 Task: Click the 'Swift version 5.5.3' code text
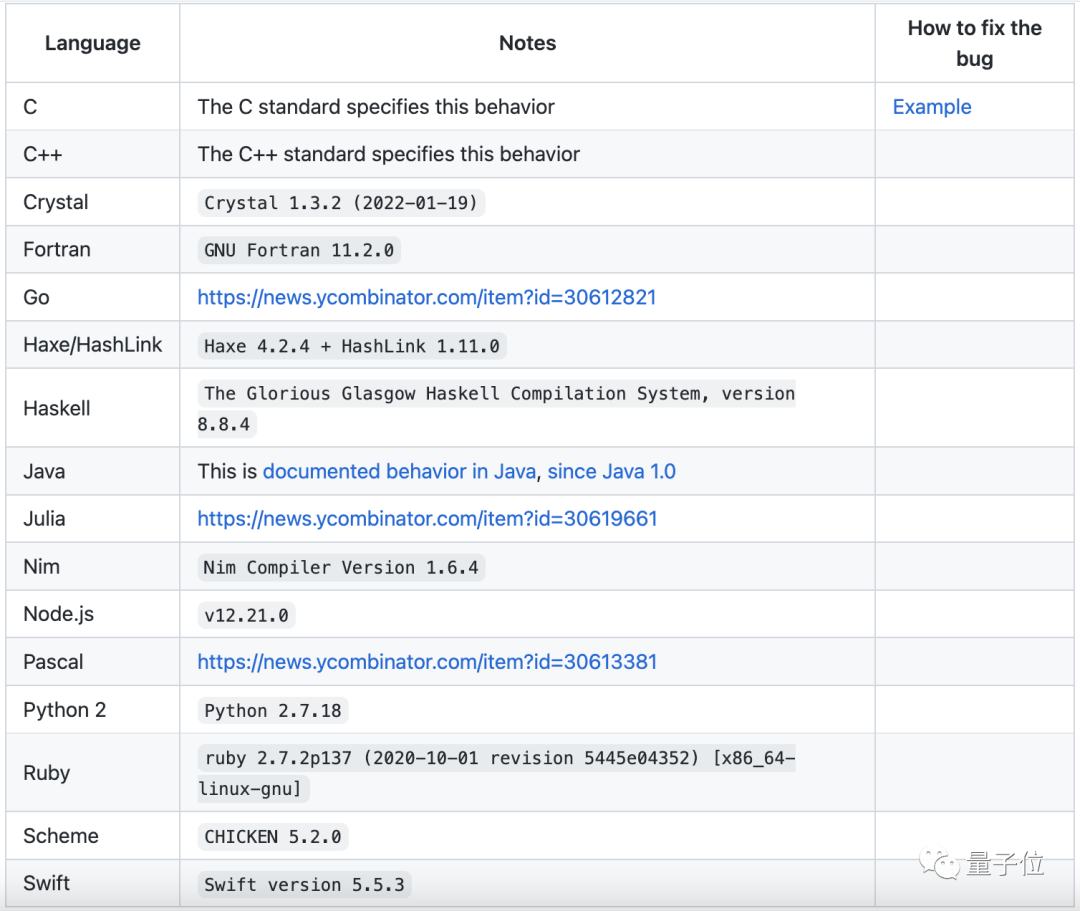coord(305,884)
